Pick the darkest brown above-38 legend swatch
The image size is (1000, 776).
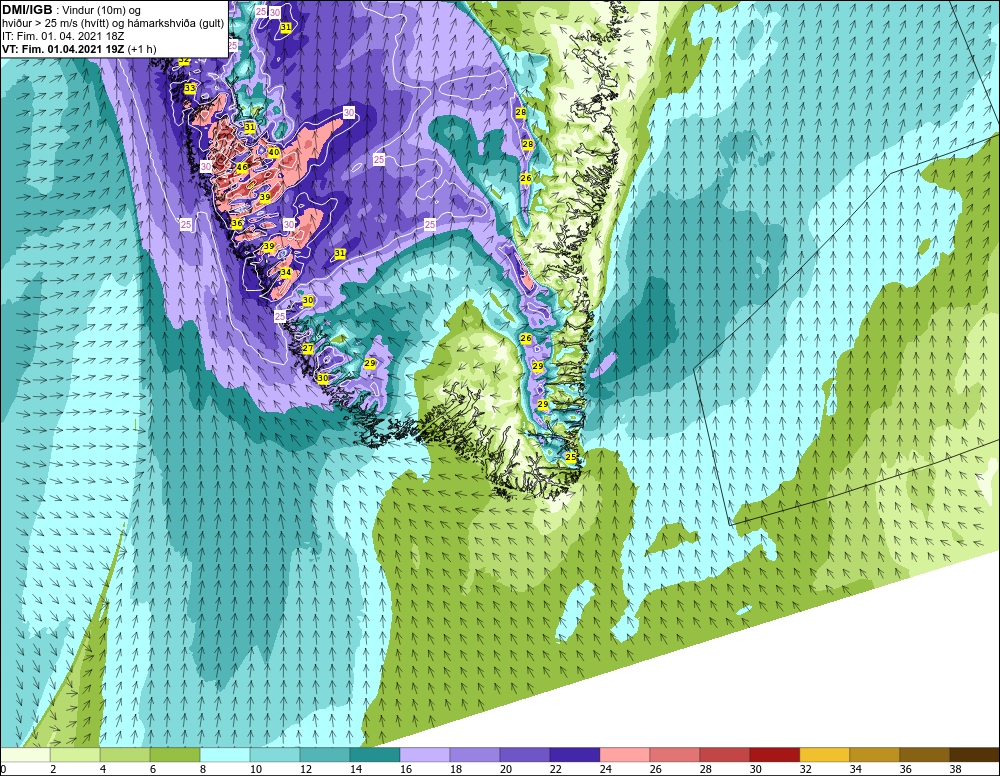click(974, 755)
